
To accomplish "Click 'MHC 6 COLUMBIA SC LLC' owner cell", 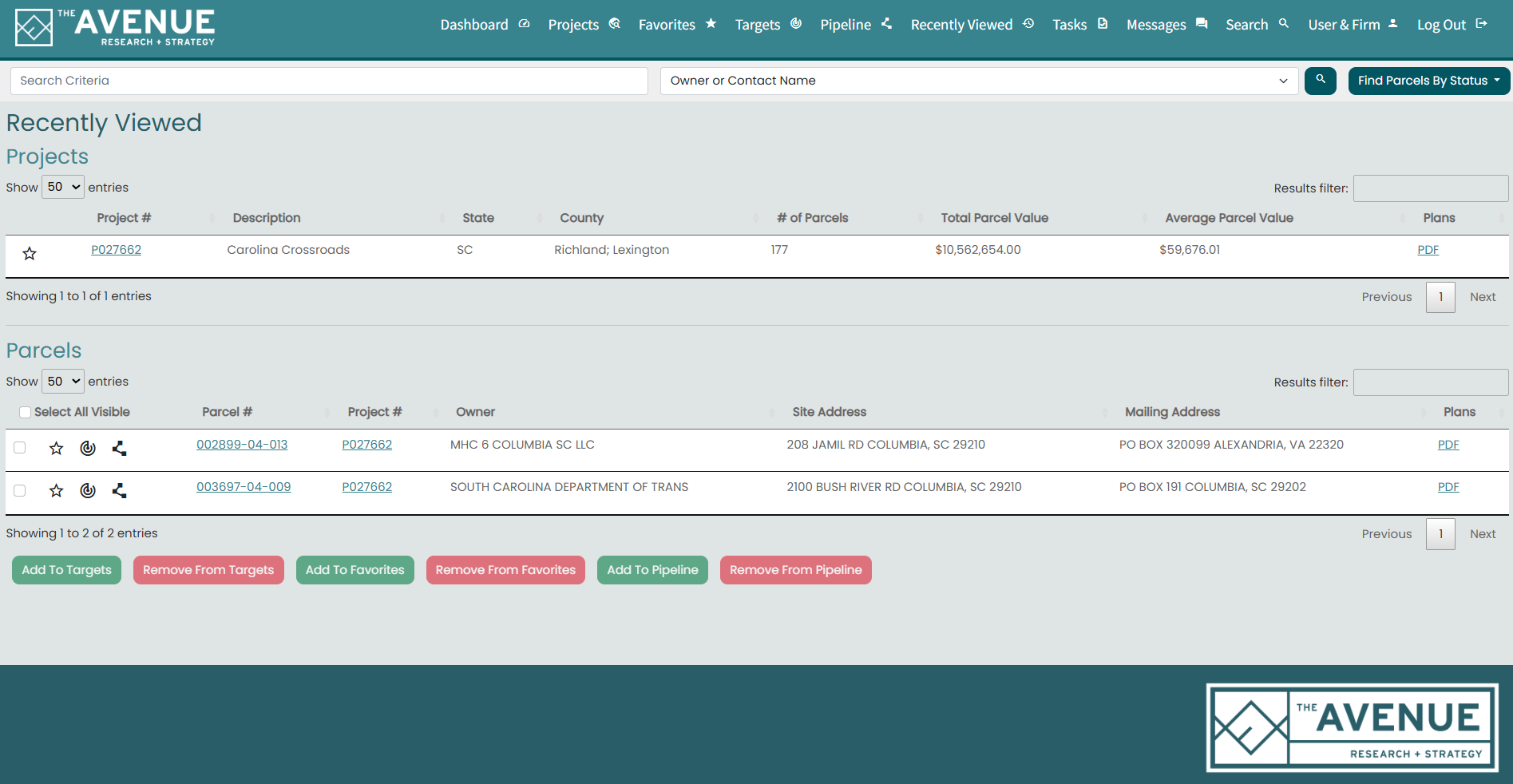I will coord(522,445).
